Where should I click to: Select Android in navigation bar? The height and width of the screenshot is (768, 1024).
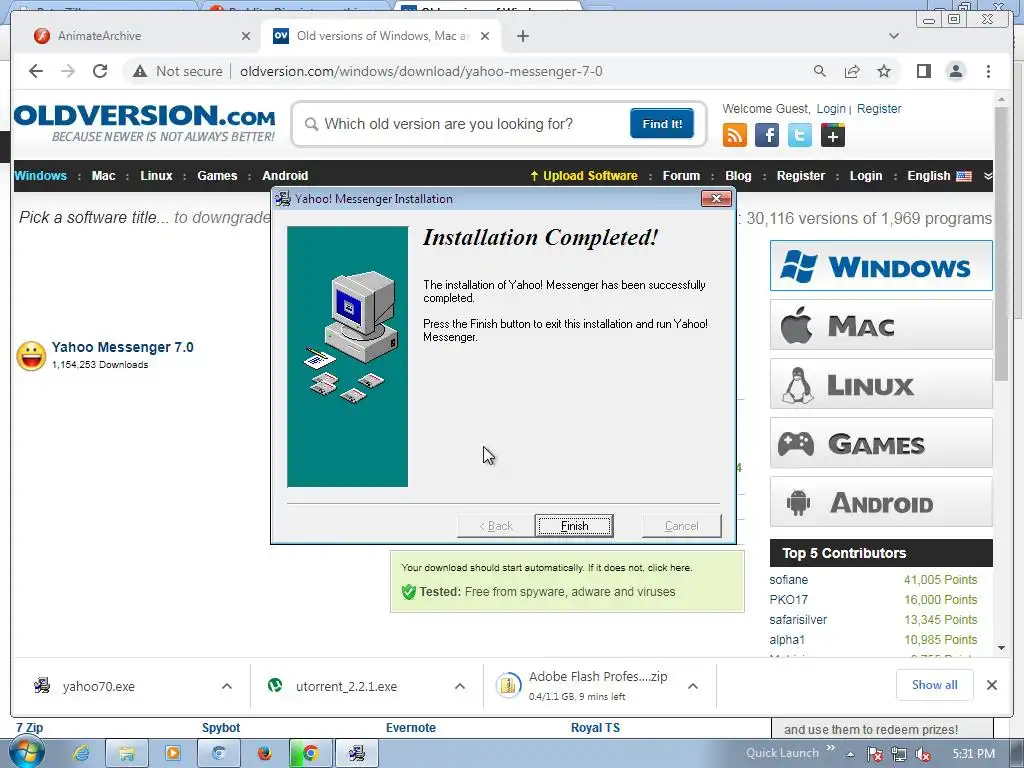click(x=285, y=175)
